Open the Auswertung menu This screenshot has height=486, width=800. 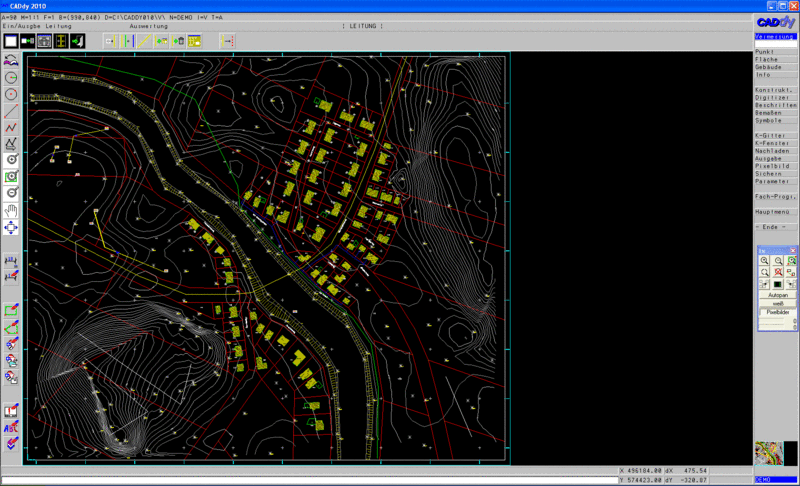pos(149,25)
